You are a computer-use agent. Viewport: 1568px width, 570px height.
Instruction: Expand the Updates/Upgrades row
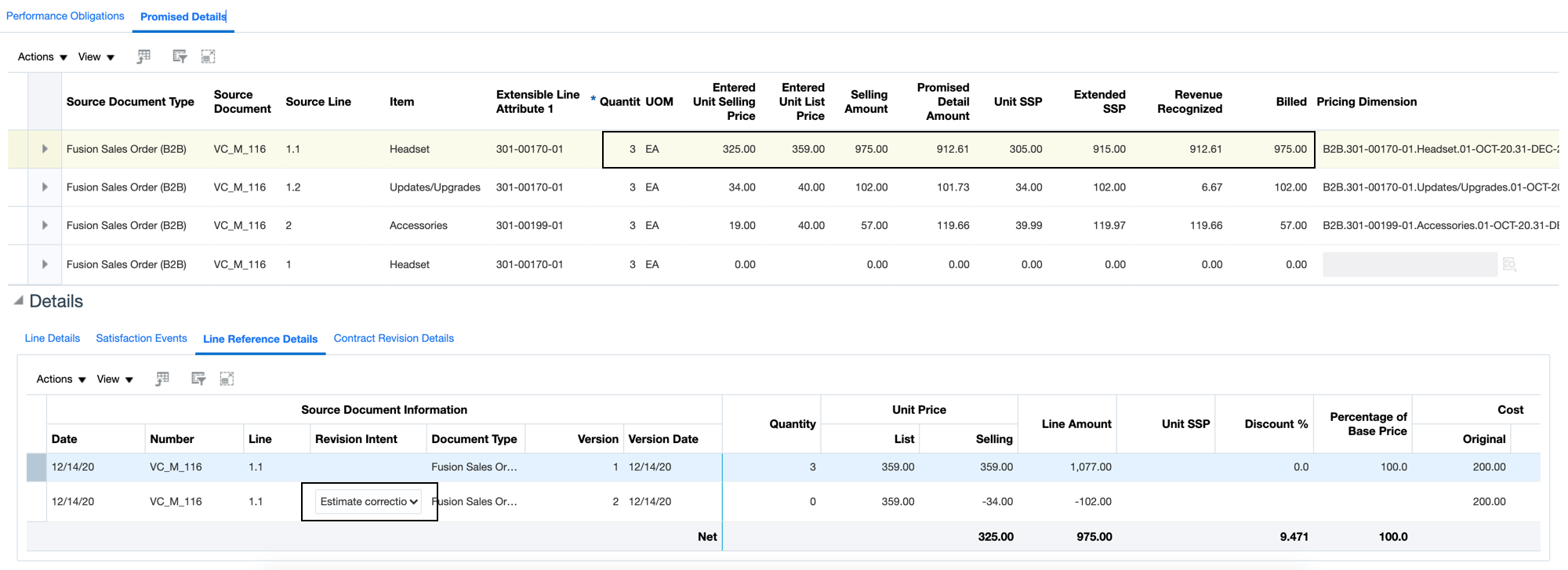click(45, 187)
